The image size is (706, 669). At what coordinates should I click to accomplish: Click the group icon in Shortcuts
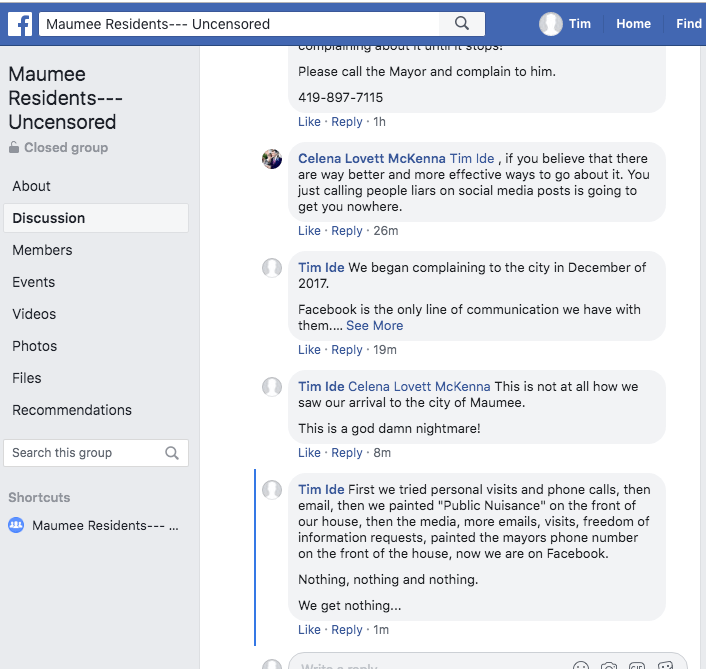pos(16,525)
